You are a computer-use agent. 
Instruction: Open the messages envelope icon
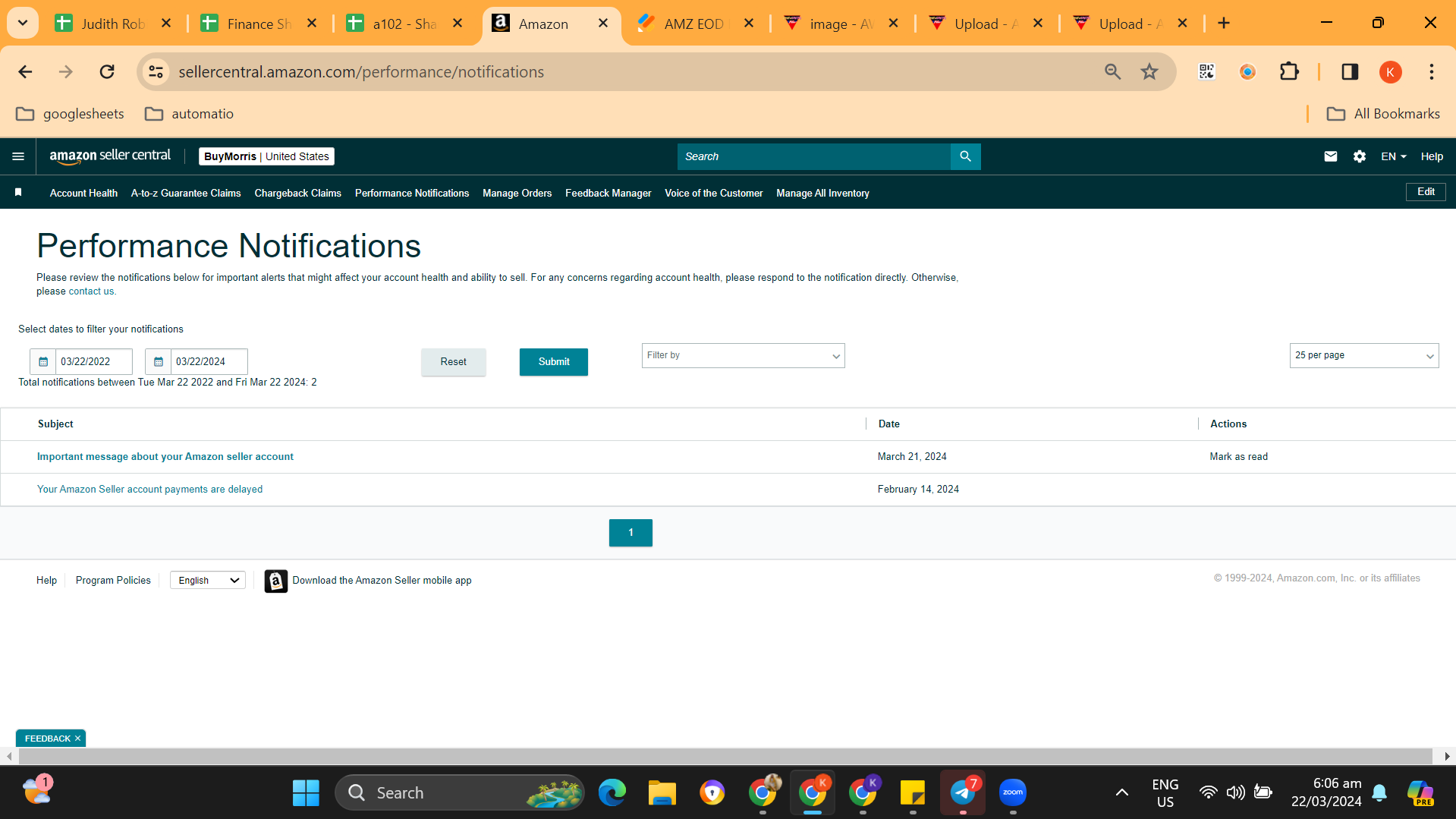click(1330, 156)
